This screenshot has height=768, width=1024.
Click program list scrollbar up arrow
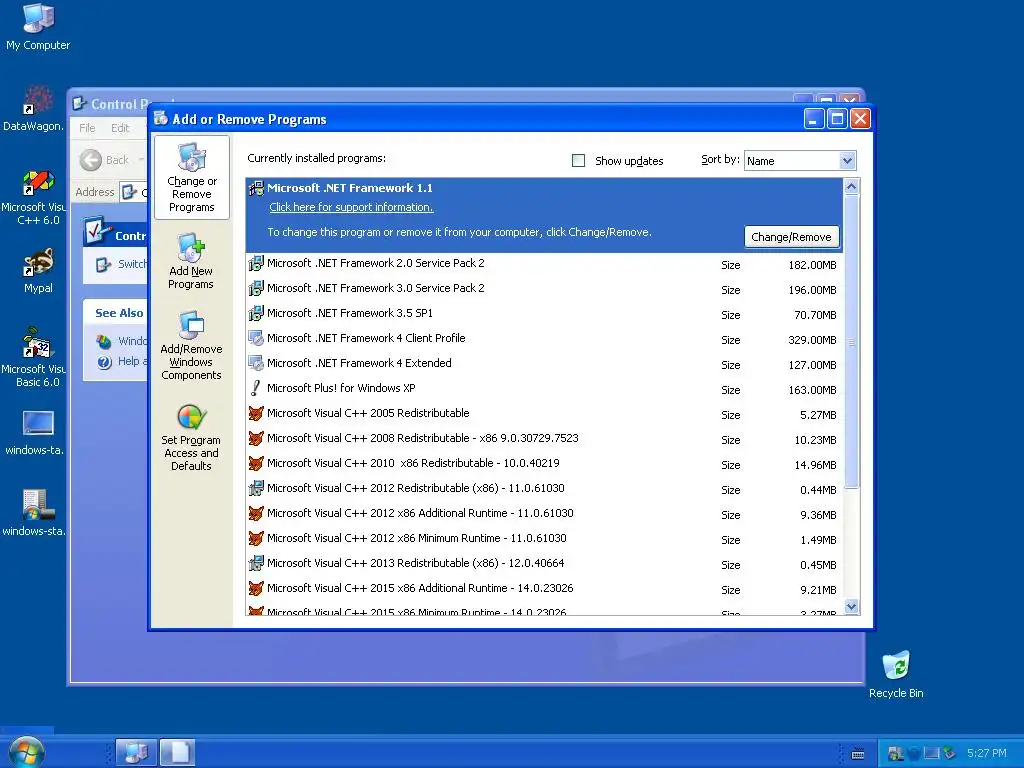[851, 187]
